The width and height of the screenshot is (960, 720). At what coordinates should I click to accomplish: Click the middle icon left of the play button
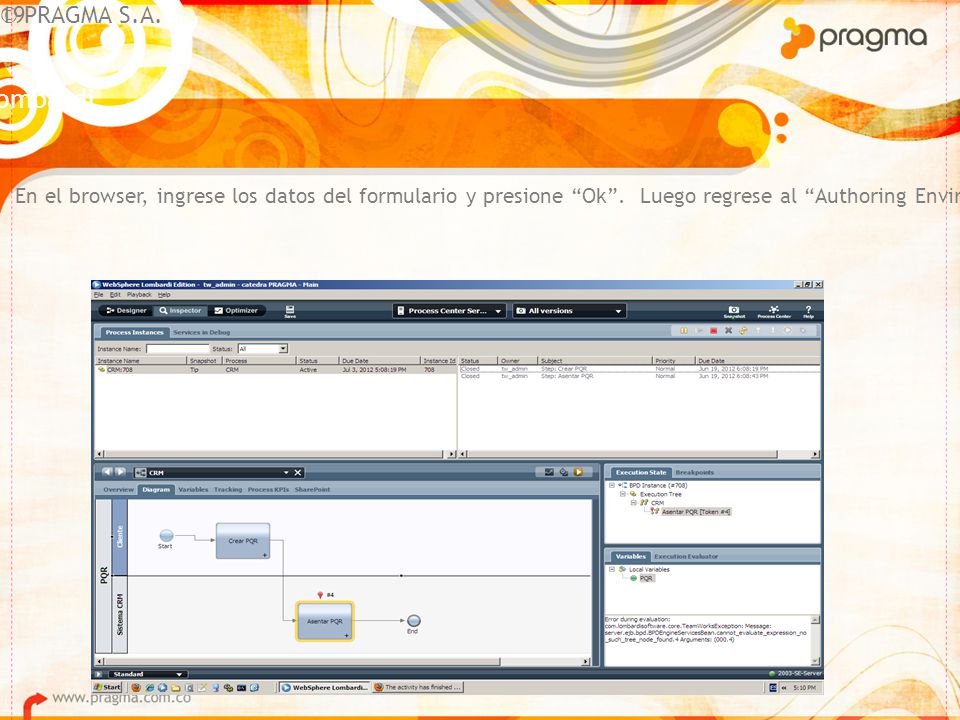[x=563, y=472]
